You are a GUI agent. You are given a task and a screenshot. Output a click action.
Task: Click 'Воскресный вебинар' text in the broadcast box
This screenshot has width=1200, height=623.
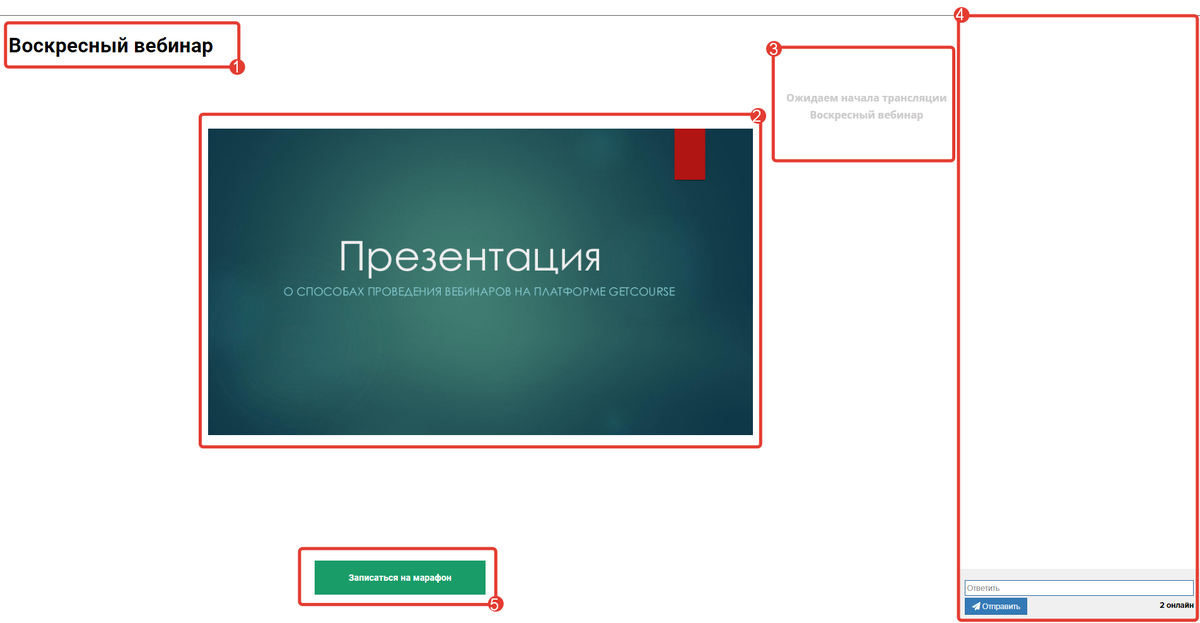point(865,115)
